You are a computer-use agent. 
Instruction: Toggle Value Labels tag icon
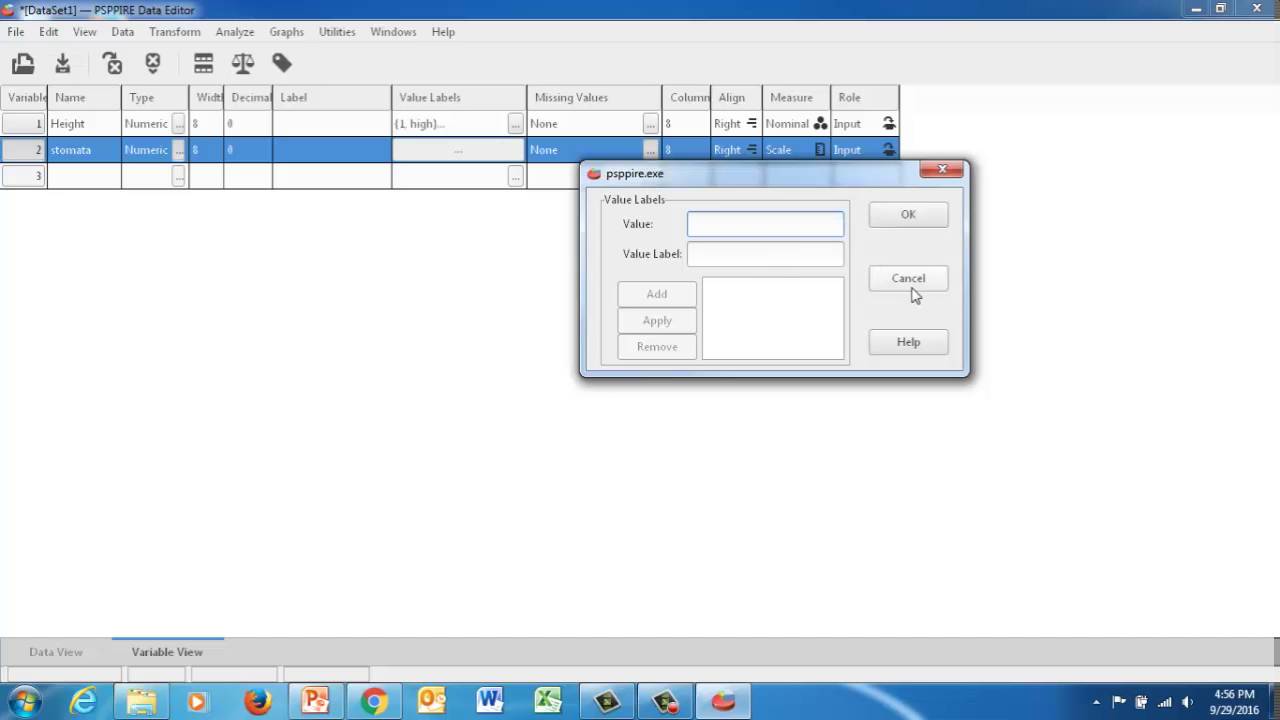282,64
